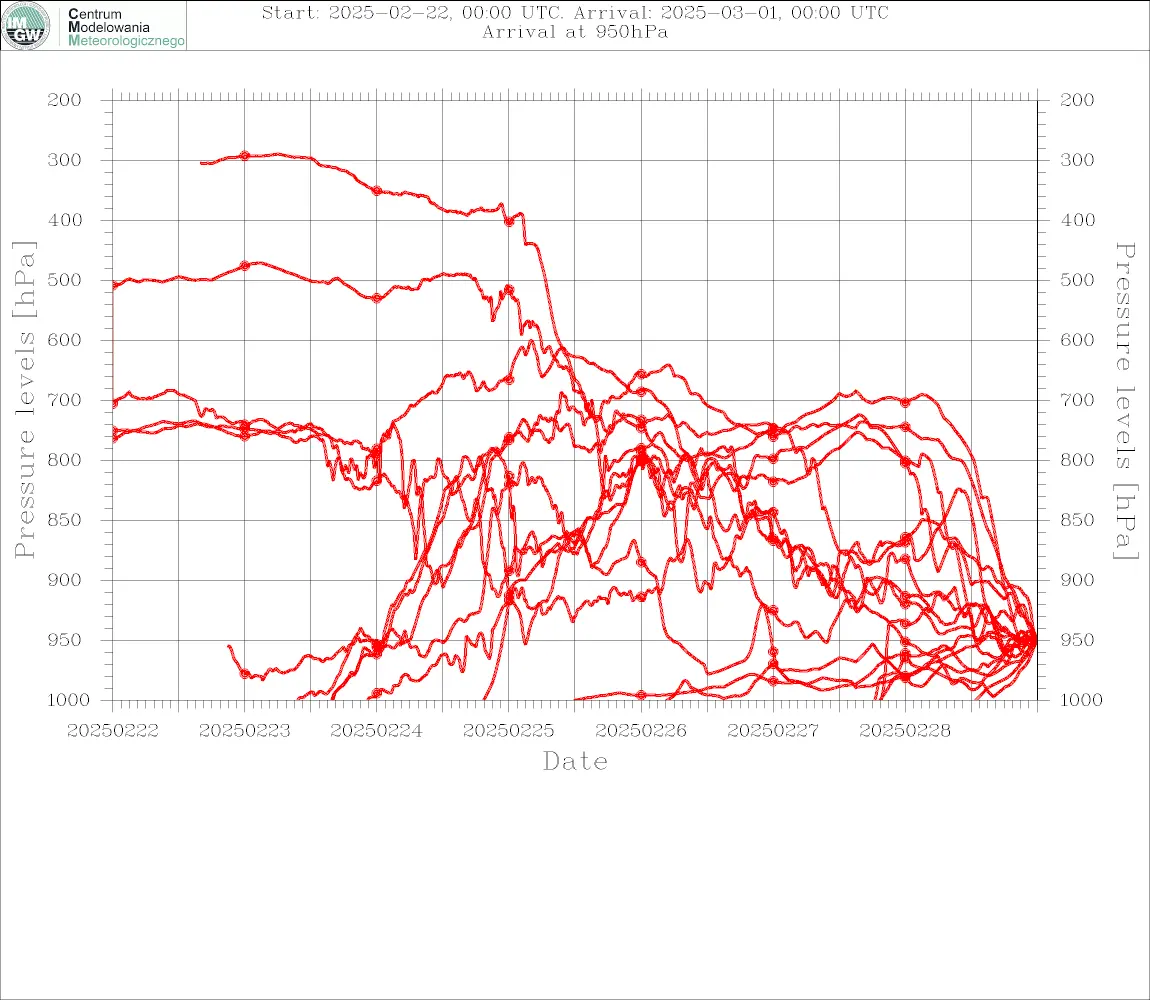Click the left axis '500' label
The height and width of the screenshot is (1000, 1150).
(65, 280)
